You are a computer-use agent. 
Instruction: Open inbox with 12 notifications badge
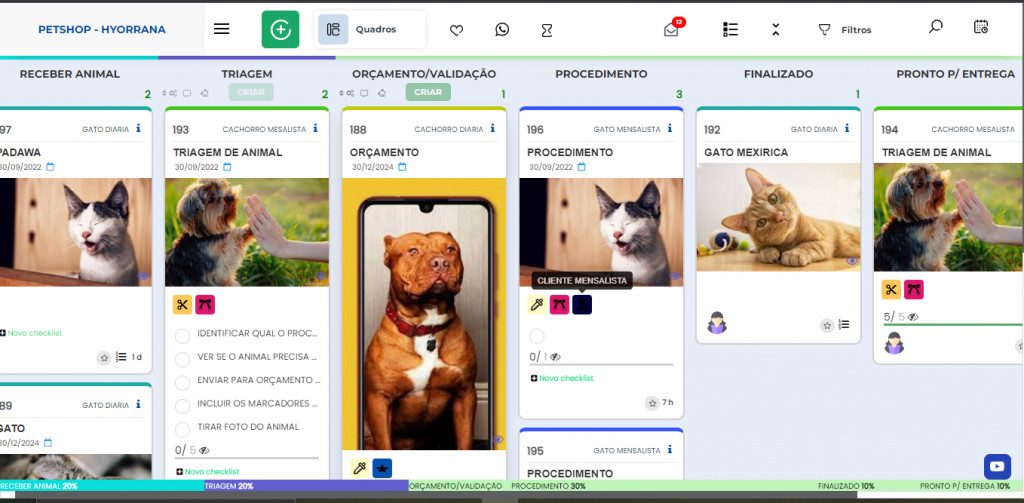[x=671, y=29]
